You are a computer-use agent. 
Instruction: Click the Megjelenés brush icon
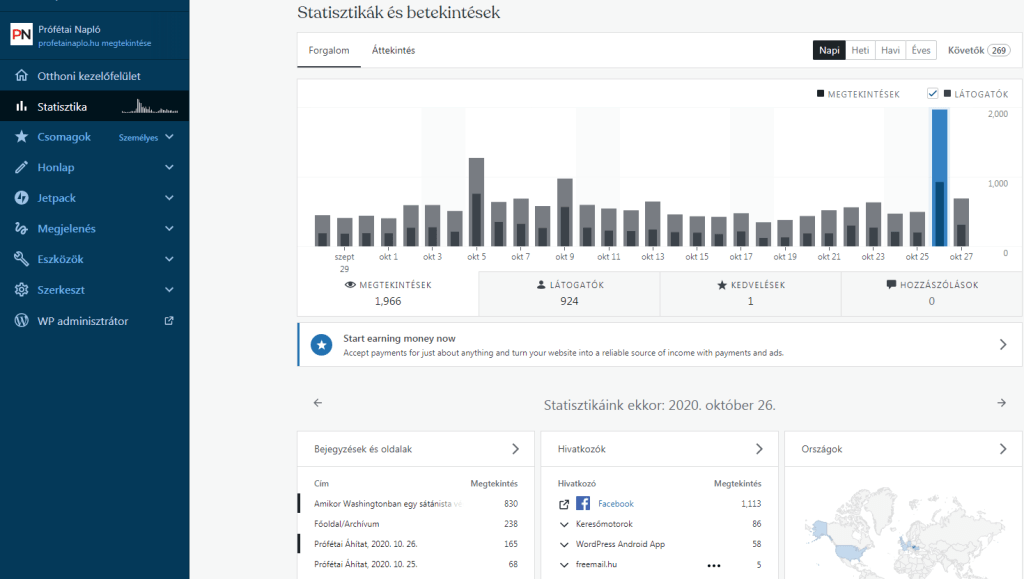21,229
